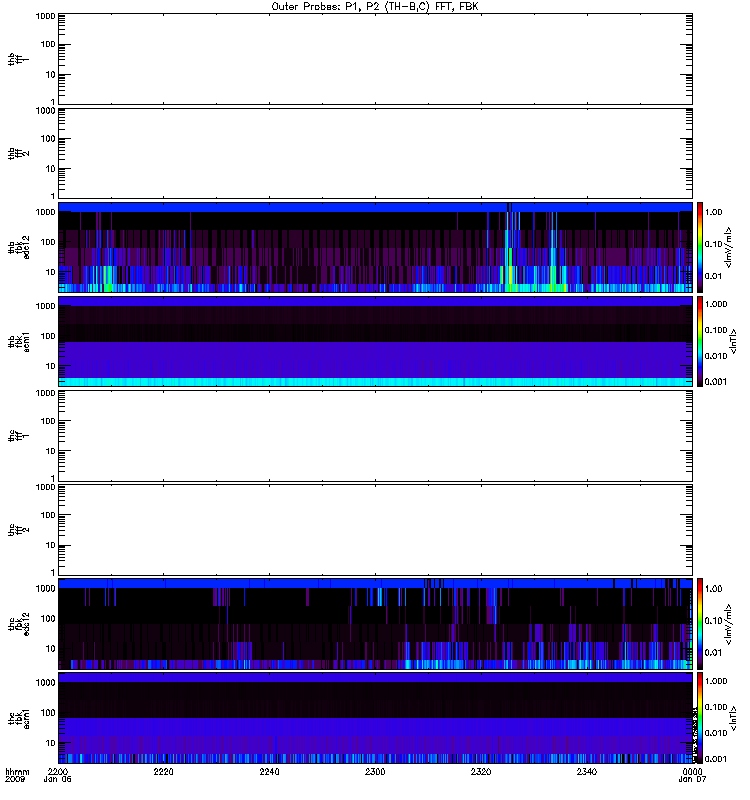The height and width of the screenshot is (800, 750).
Task: Click the '0.001' tick on thb scm1 color bar
Action: point(715,381)
